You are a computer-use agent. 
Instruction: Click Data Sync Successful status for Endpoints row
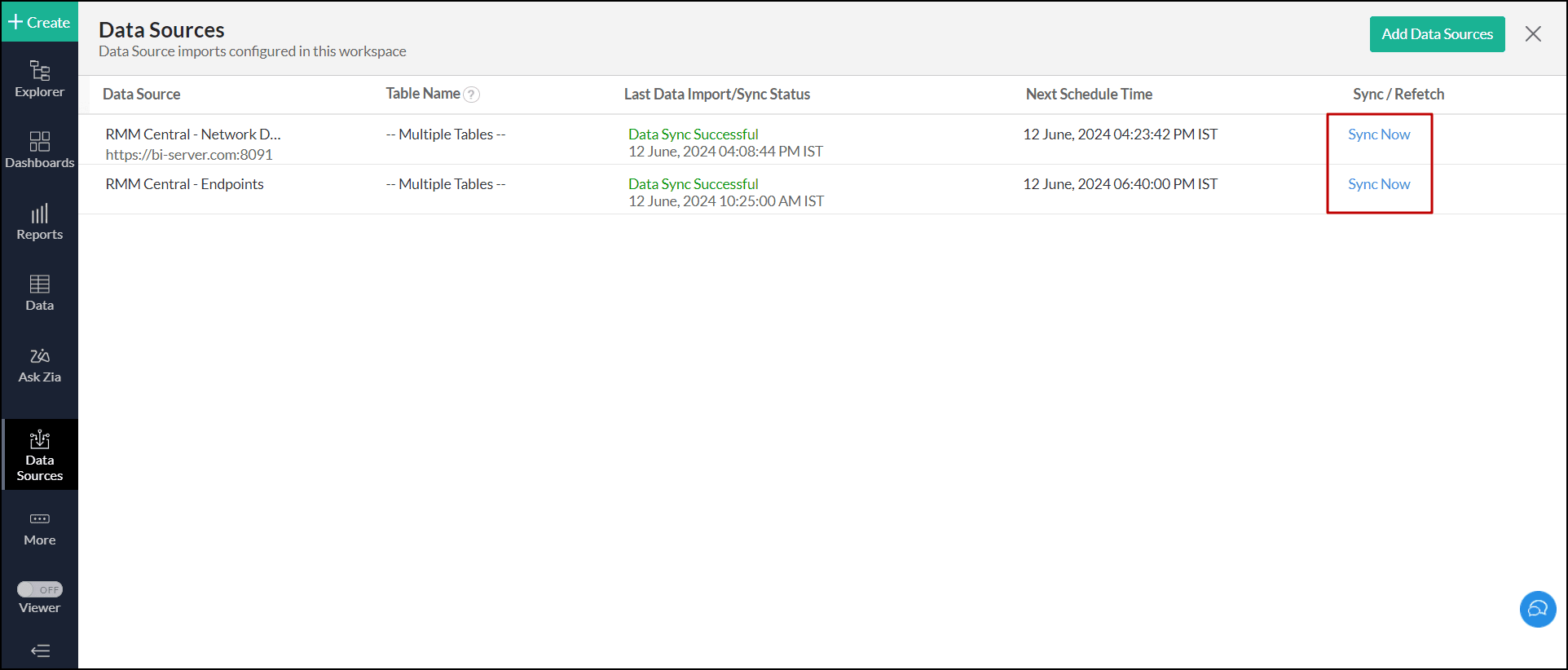(694, 184)
